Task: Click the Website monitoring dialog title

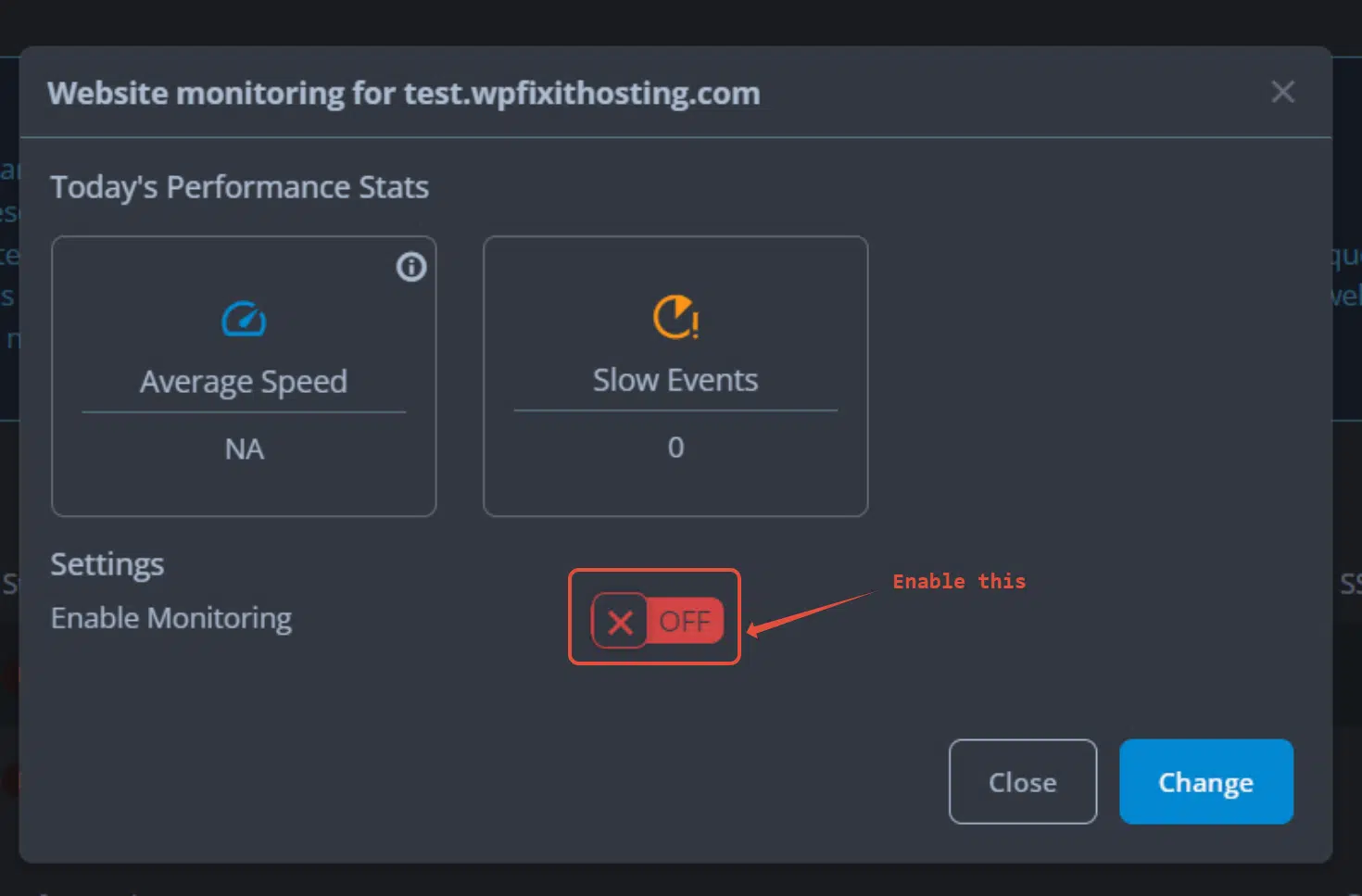Action: (404, 94)
